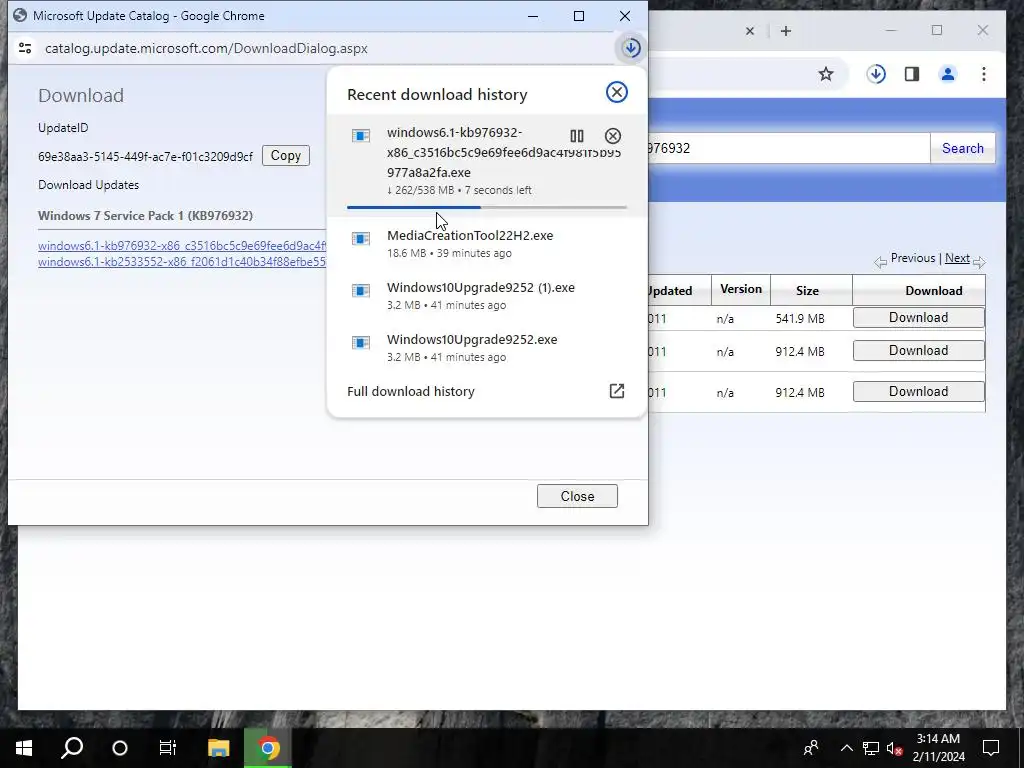The height and width of the screenshot is (768, 1024).
Task: Open windows6.1-kb976932-x86 download link
Action: point(182,246)
